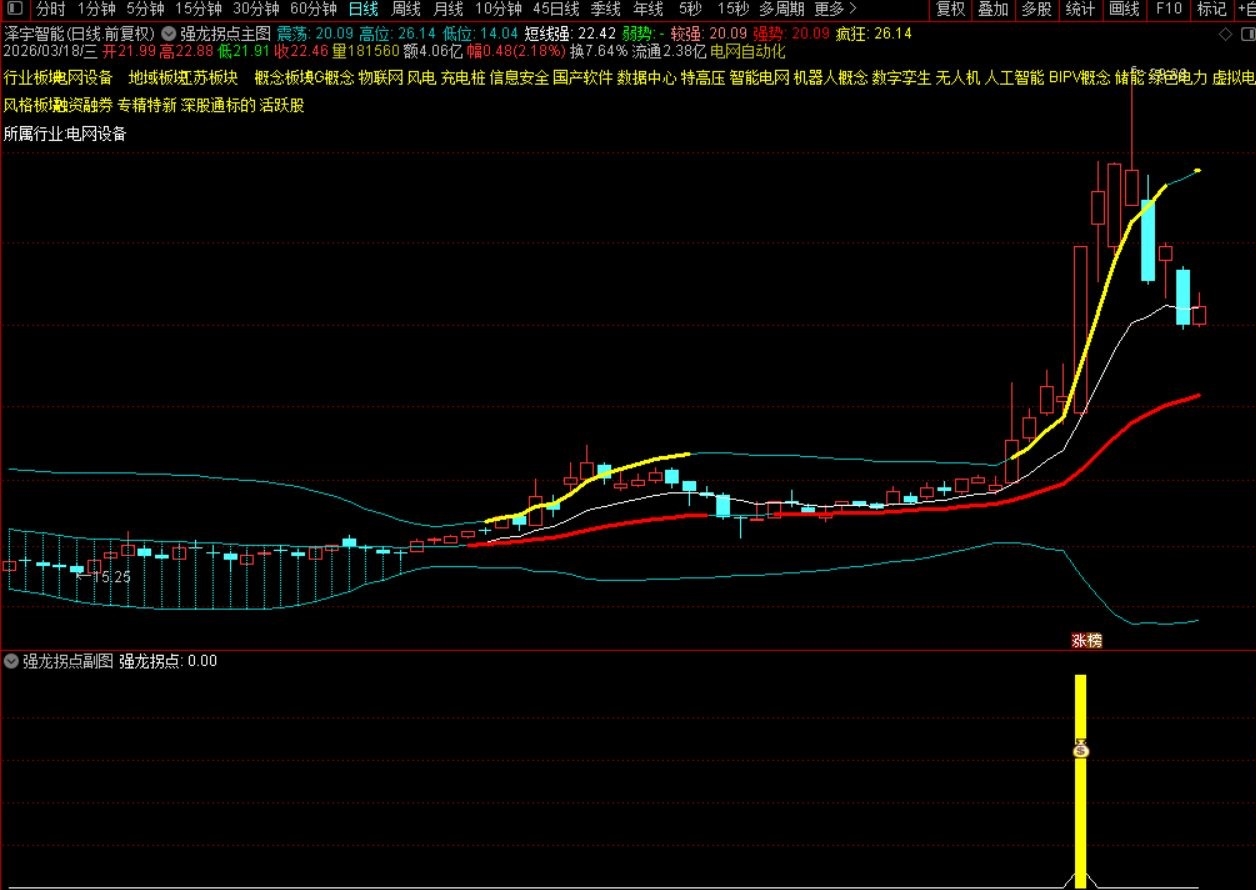Viewport: 1256px width, 890px height.
Task: Open the 电网设备 industry sector
Action: (82, 78)
